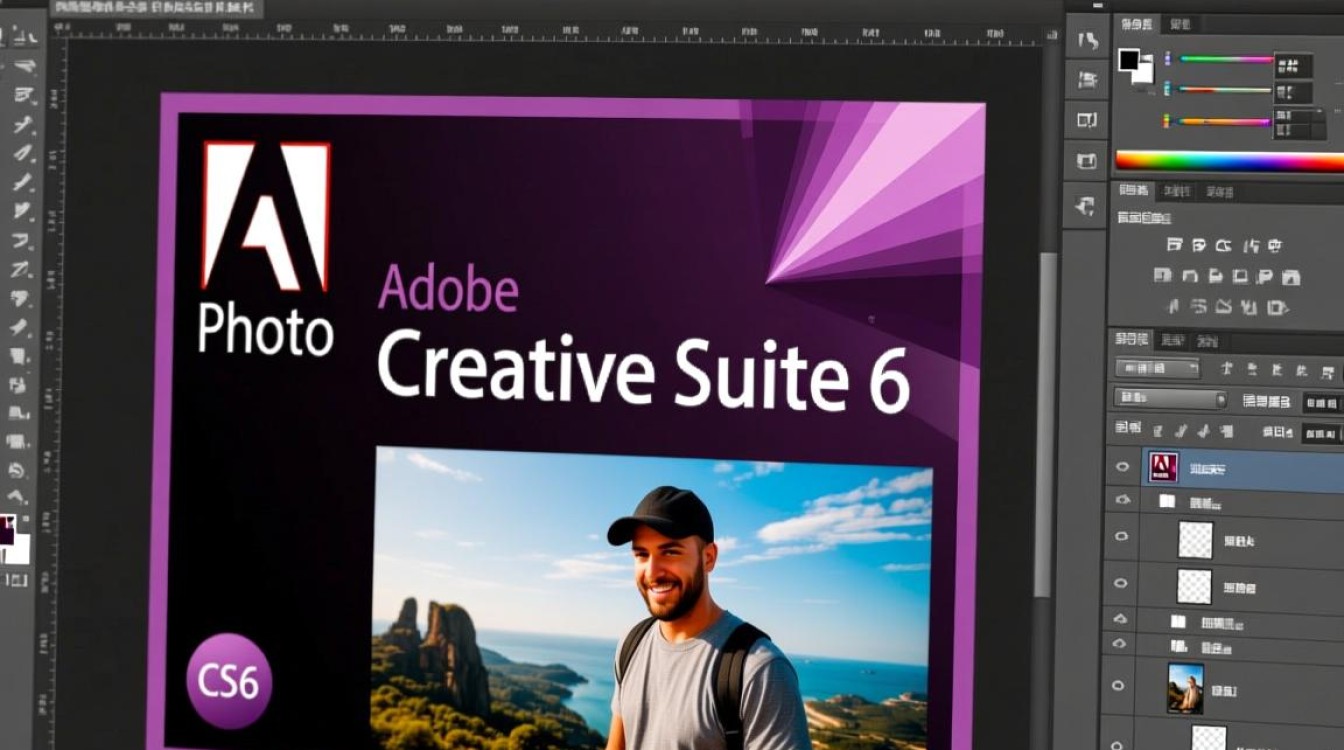Click the opacity value box in Layers panel

tap(1322, 402)
